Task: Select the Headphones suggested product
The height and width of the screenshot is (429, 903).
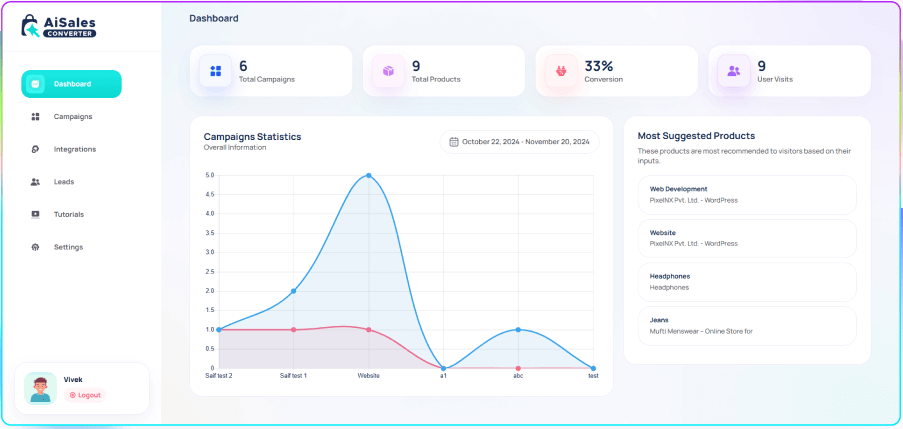Action: [746, 281]
